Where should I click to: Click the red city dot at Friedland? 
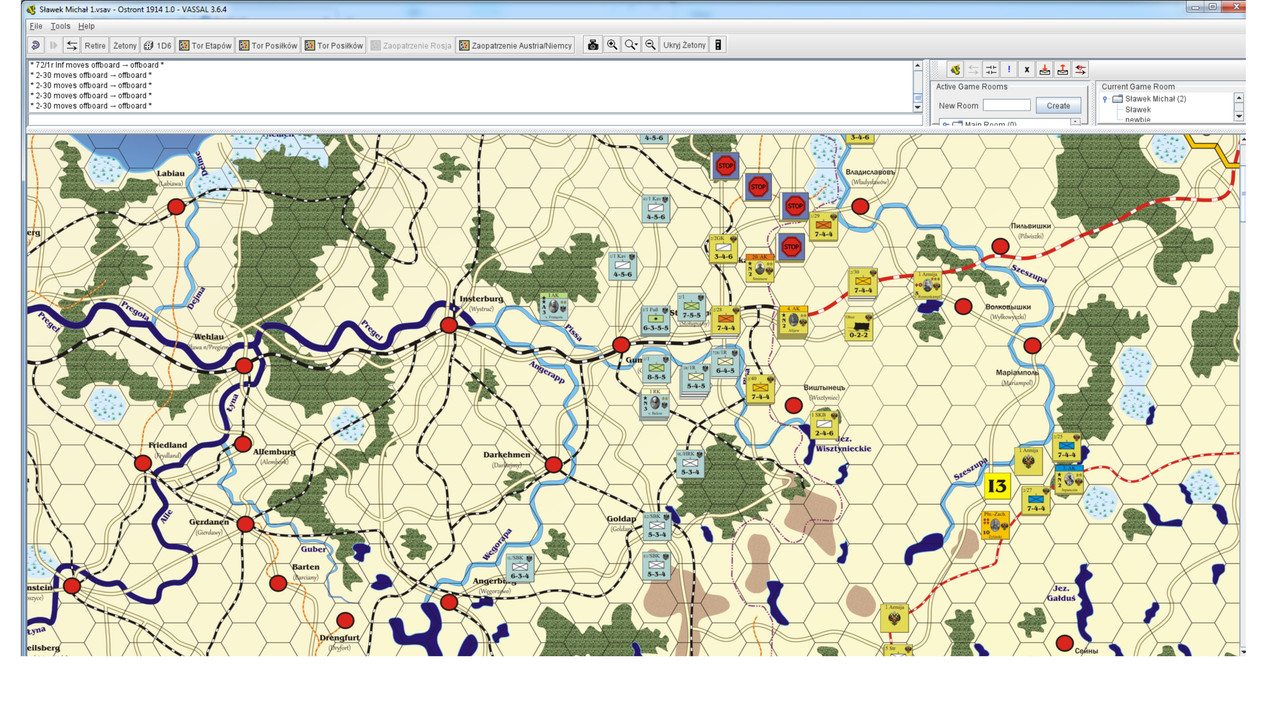coord(143,463)
